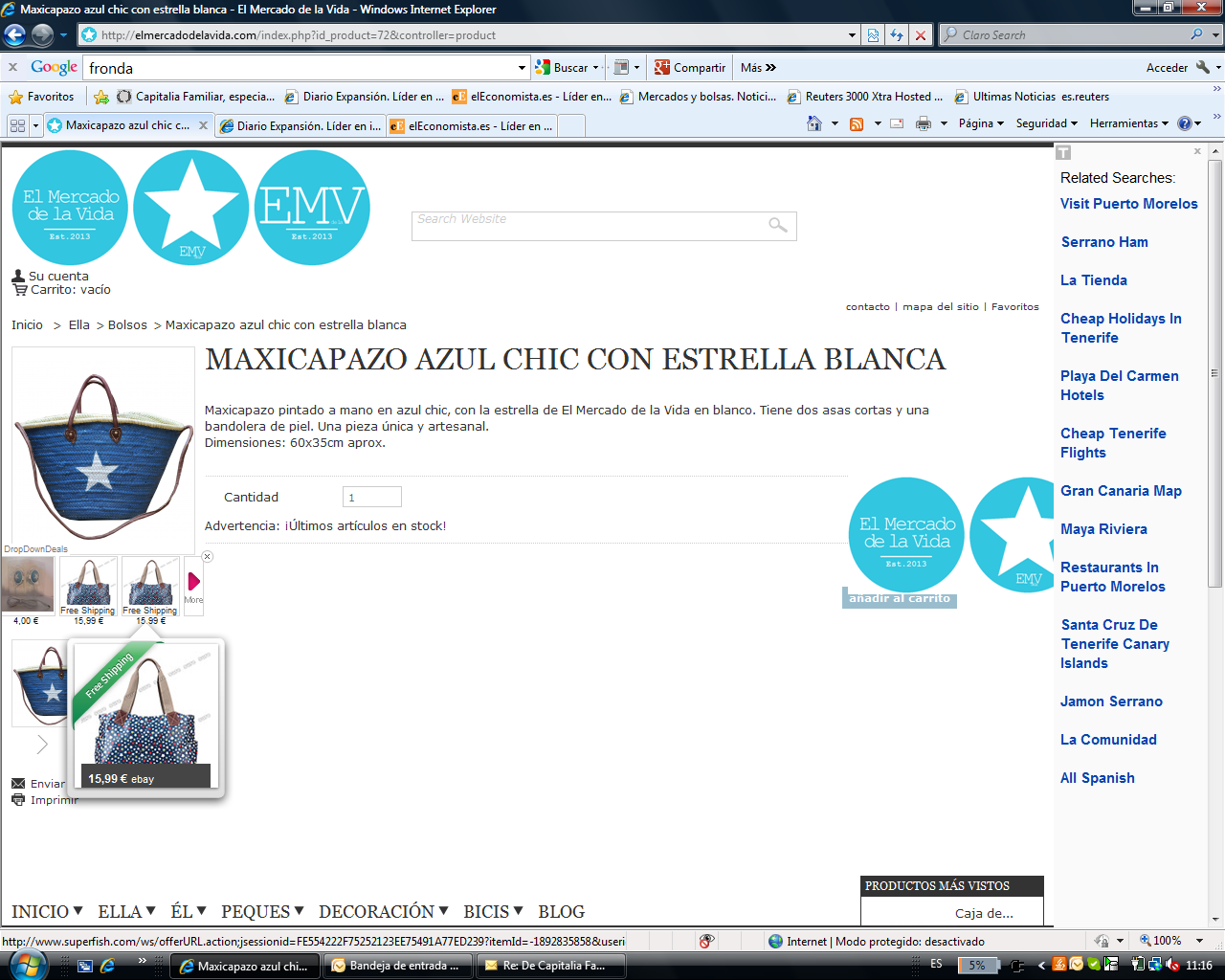Click the Print icon in command bar
Screen dimensions: 1225x980
924,123
